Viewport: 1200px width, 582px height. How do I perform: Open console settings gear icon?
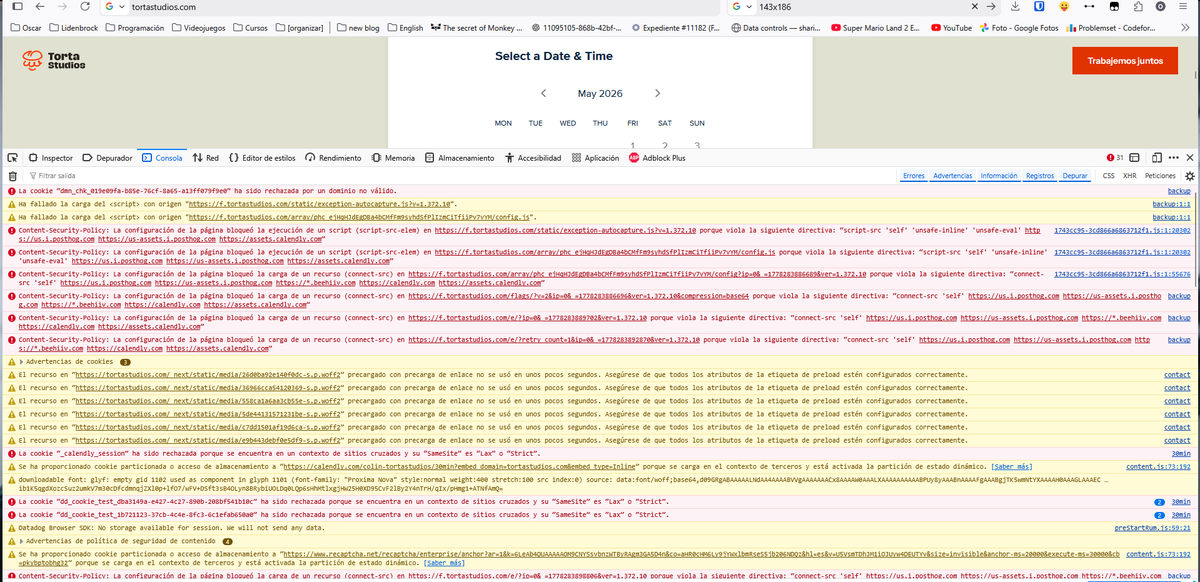(1188, 175)
